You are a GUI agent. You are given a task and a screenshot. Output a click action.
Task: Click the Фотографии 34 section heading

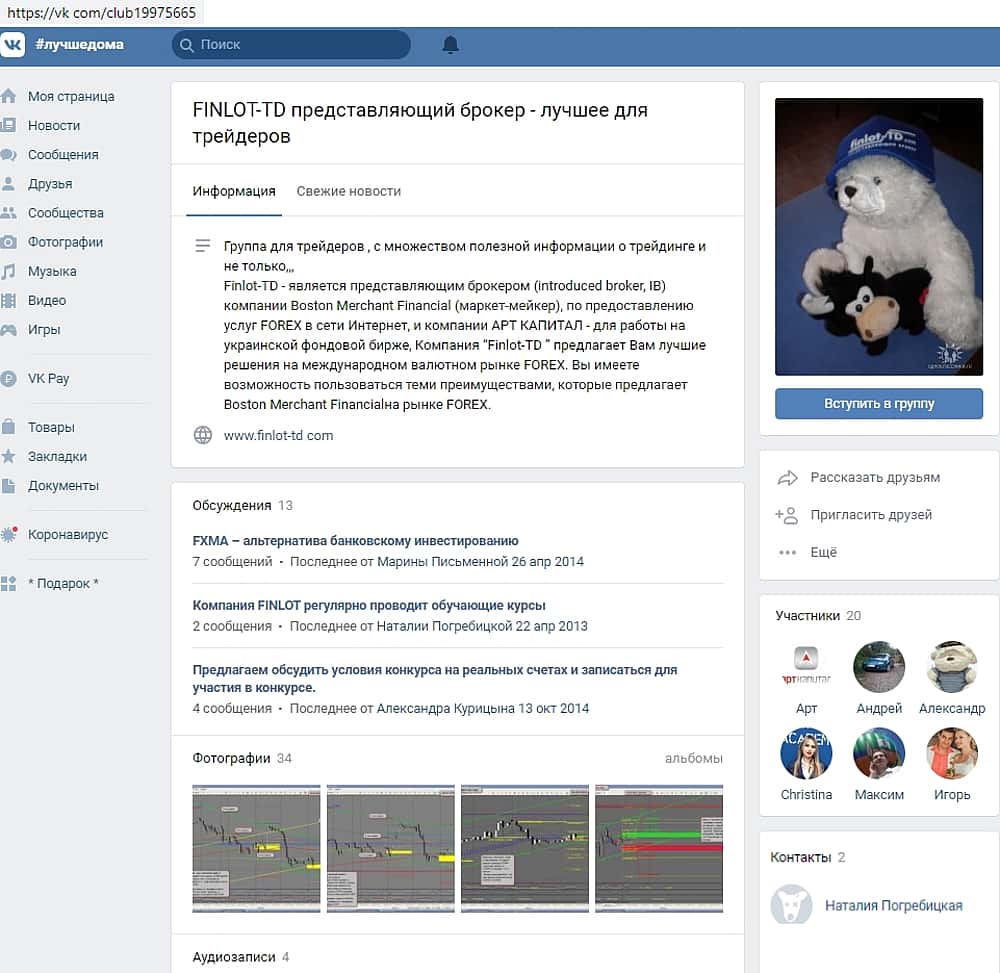point(242,758)
